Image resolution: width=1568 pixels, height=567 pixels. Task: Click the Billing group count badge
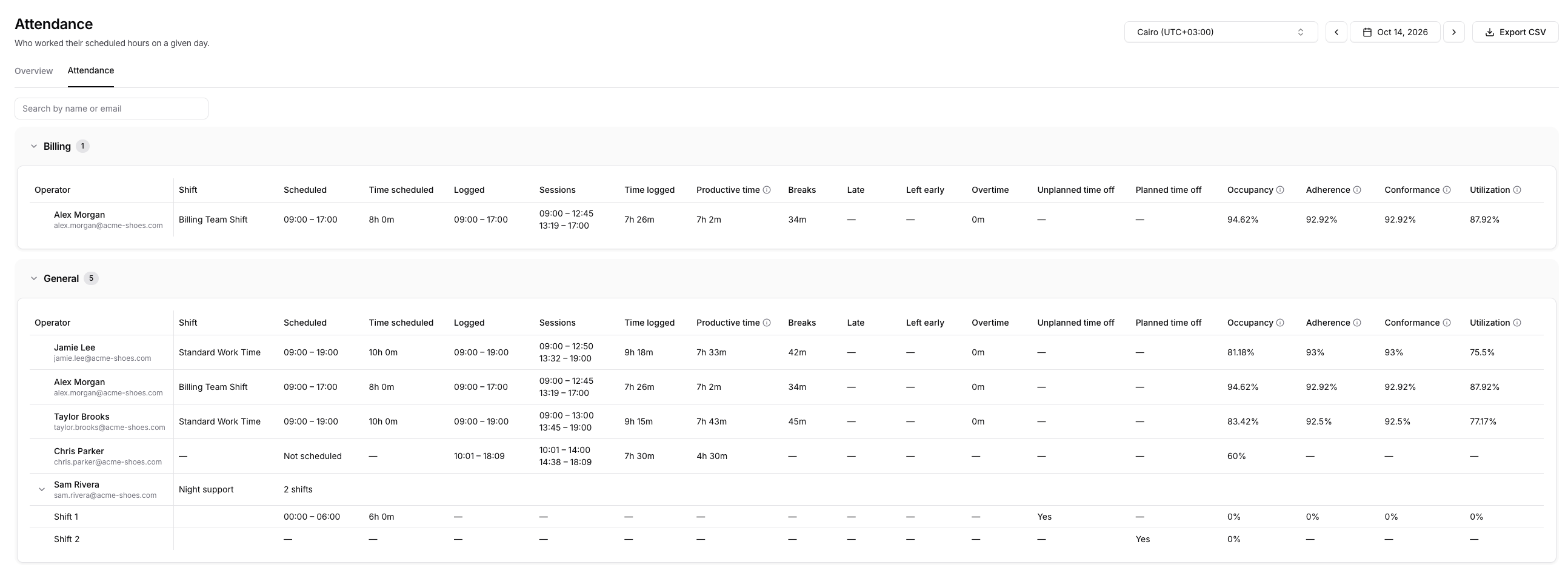83,146
